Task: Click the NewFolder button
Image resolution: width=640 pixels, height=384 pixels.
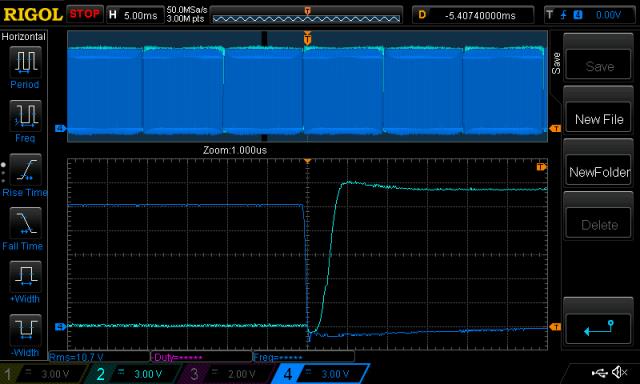Action: click(599, 172)
